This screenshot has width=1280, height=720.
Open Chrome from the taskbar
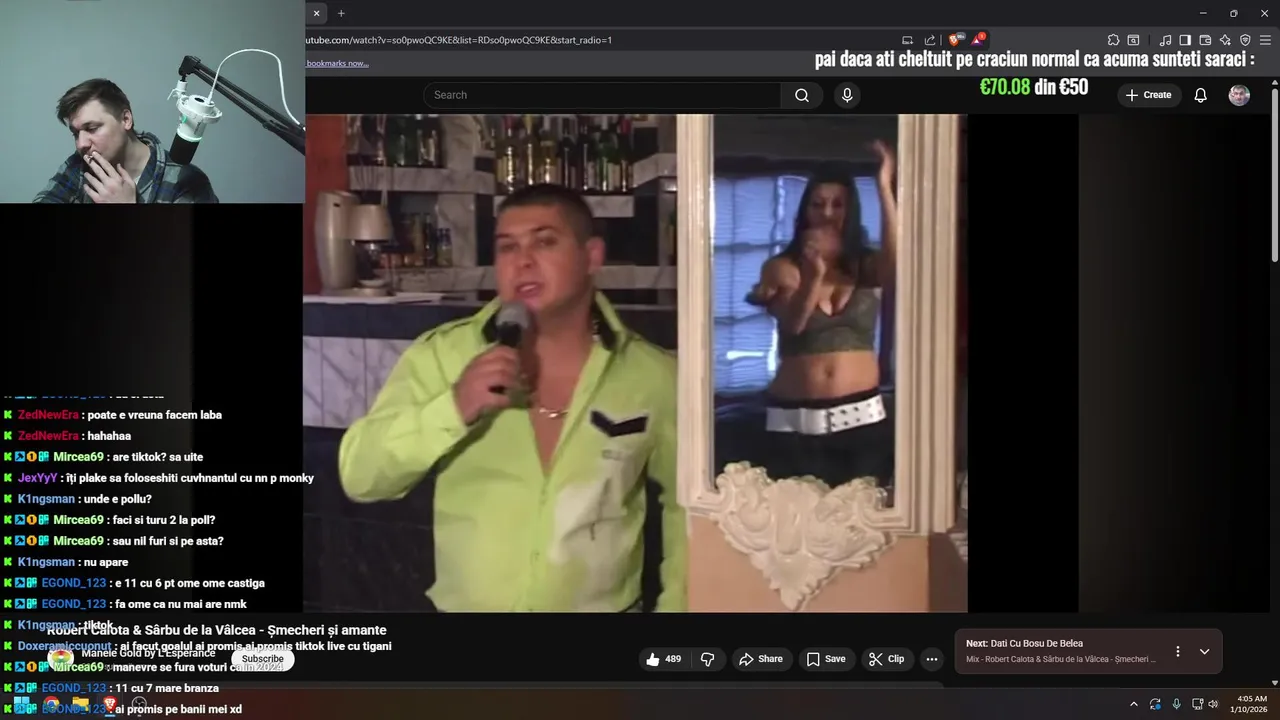tap(50, 704)
